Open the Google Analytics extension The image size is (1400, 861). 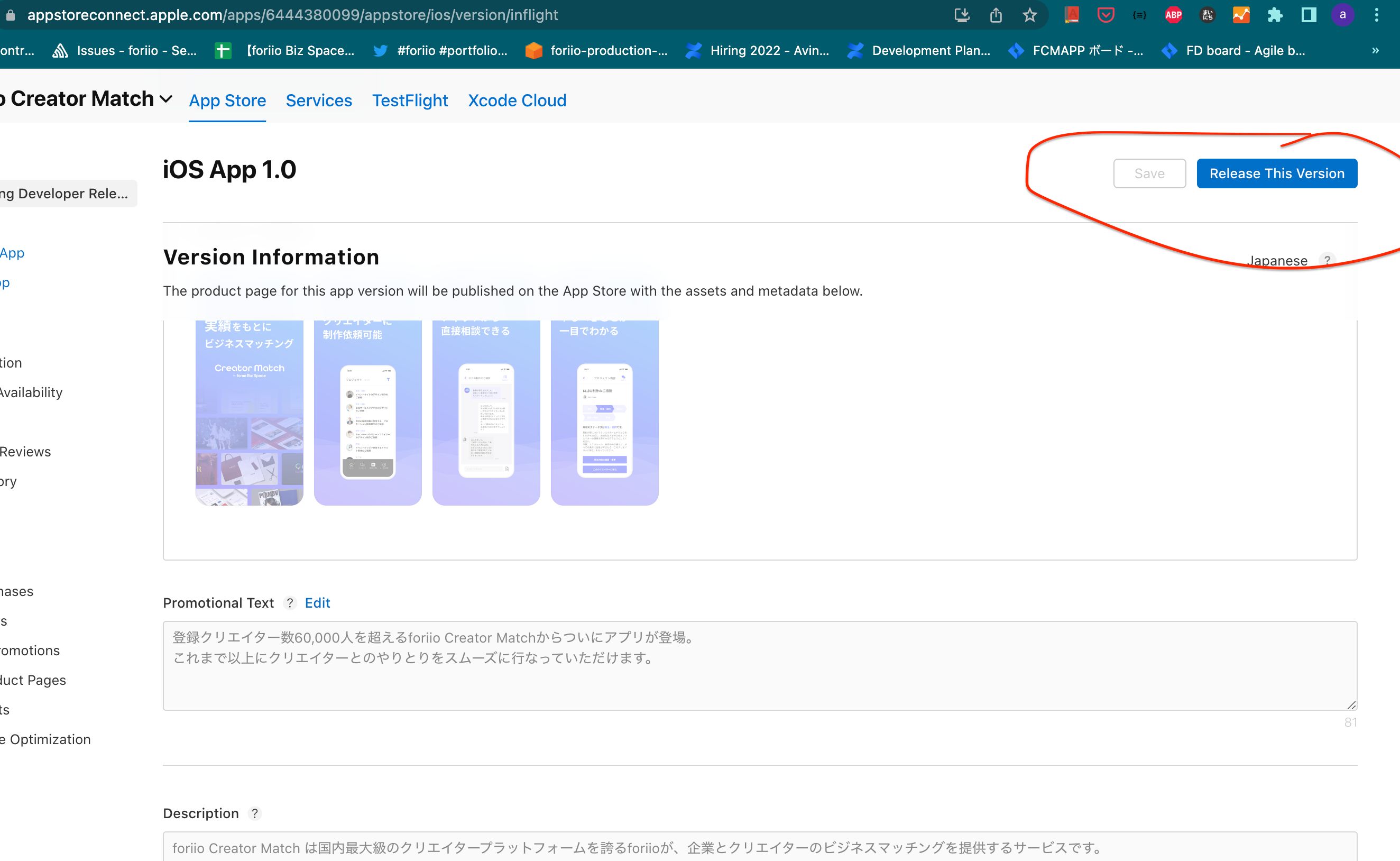(x=1242, y=15)
